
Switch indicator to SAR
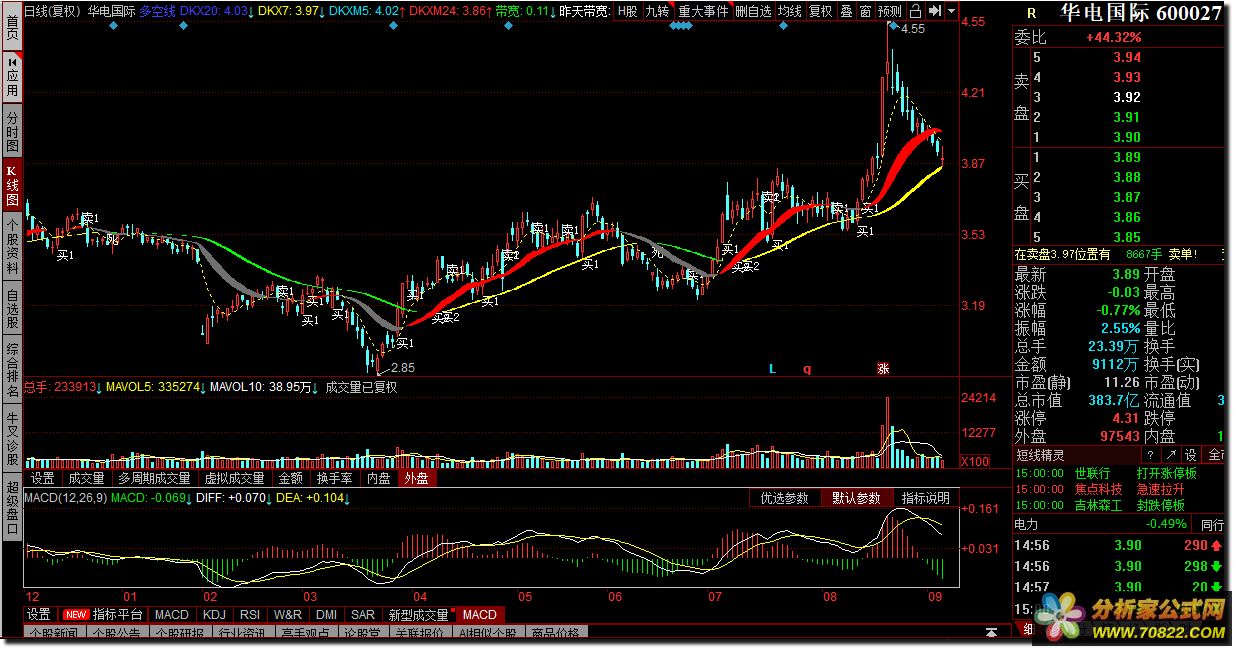click(363, 614)
